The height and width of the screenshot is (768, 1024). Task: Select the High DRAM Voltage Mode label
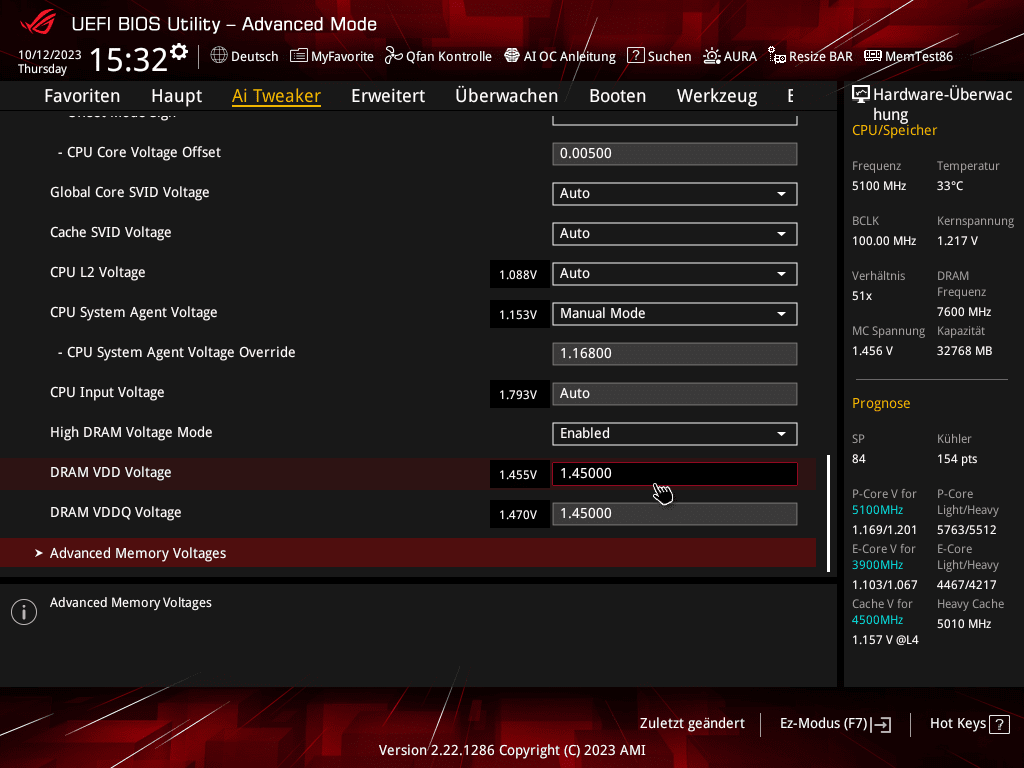(131, 432)
